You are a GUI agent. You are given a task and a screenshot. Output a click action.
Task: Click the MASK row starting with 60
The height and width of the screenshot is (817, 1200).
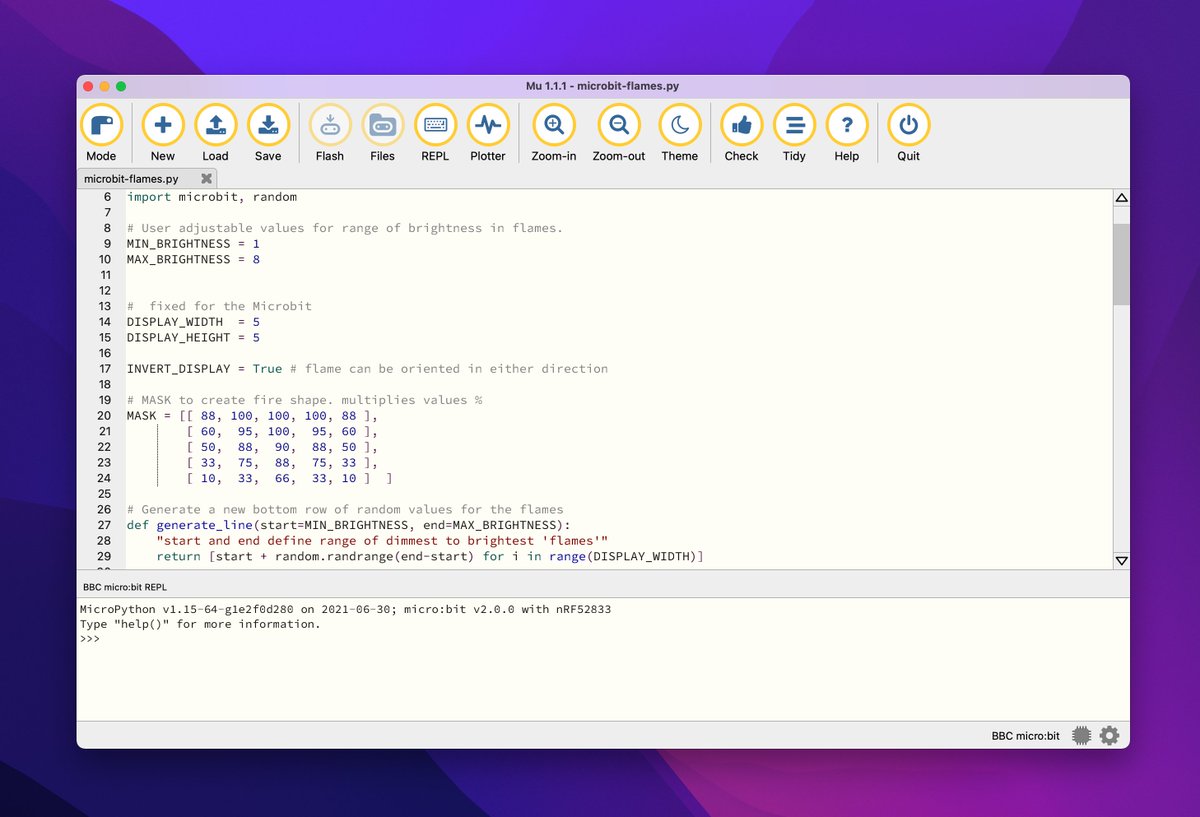pos(283,431)
